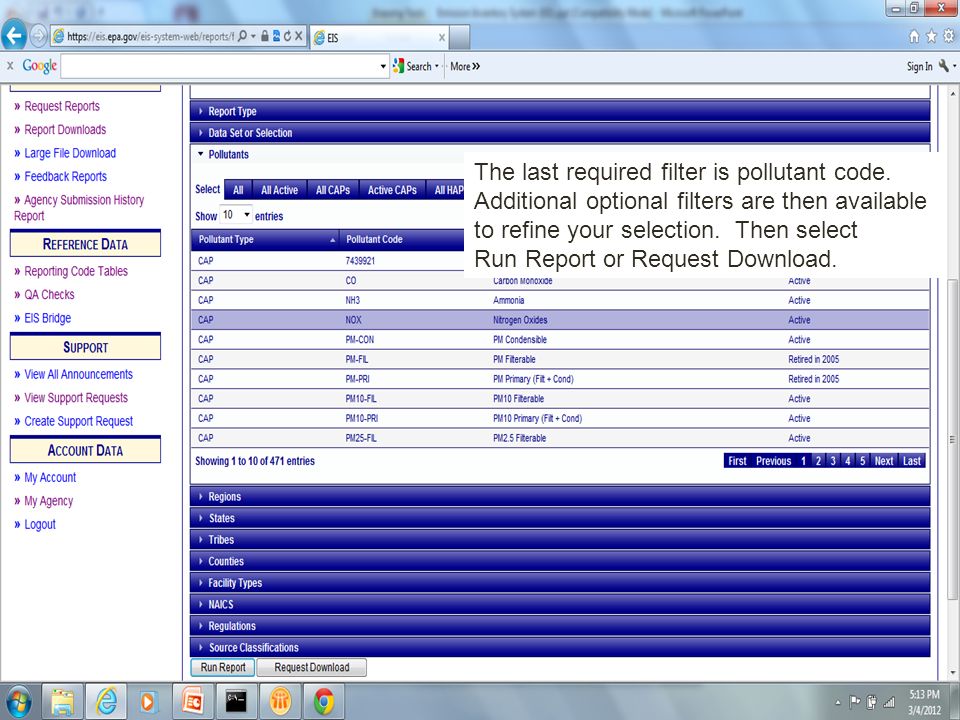Screen dimensions: 960x720
Task: Click the Windows Start orb
Action: click(18, 702)
